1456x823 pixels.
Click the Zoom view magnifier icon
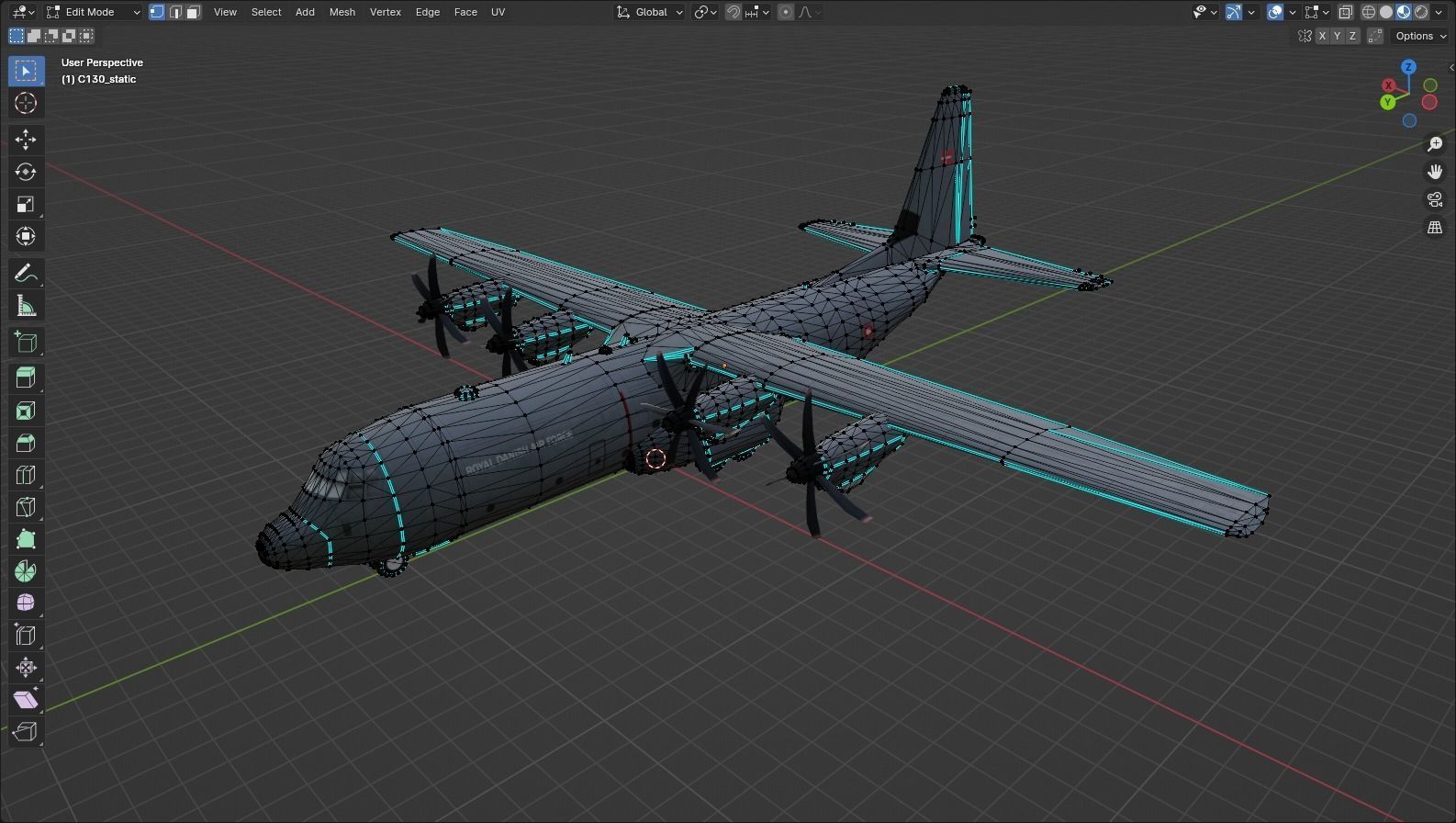coord(1435,144)
